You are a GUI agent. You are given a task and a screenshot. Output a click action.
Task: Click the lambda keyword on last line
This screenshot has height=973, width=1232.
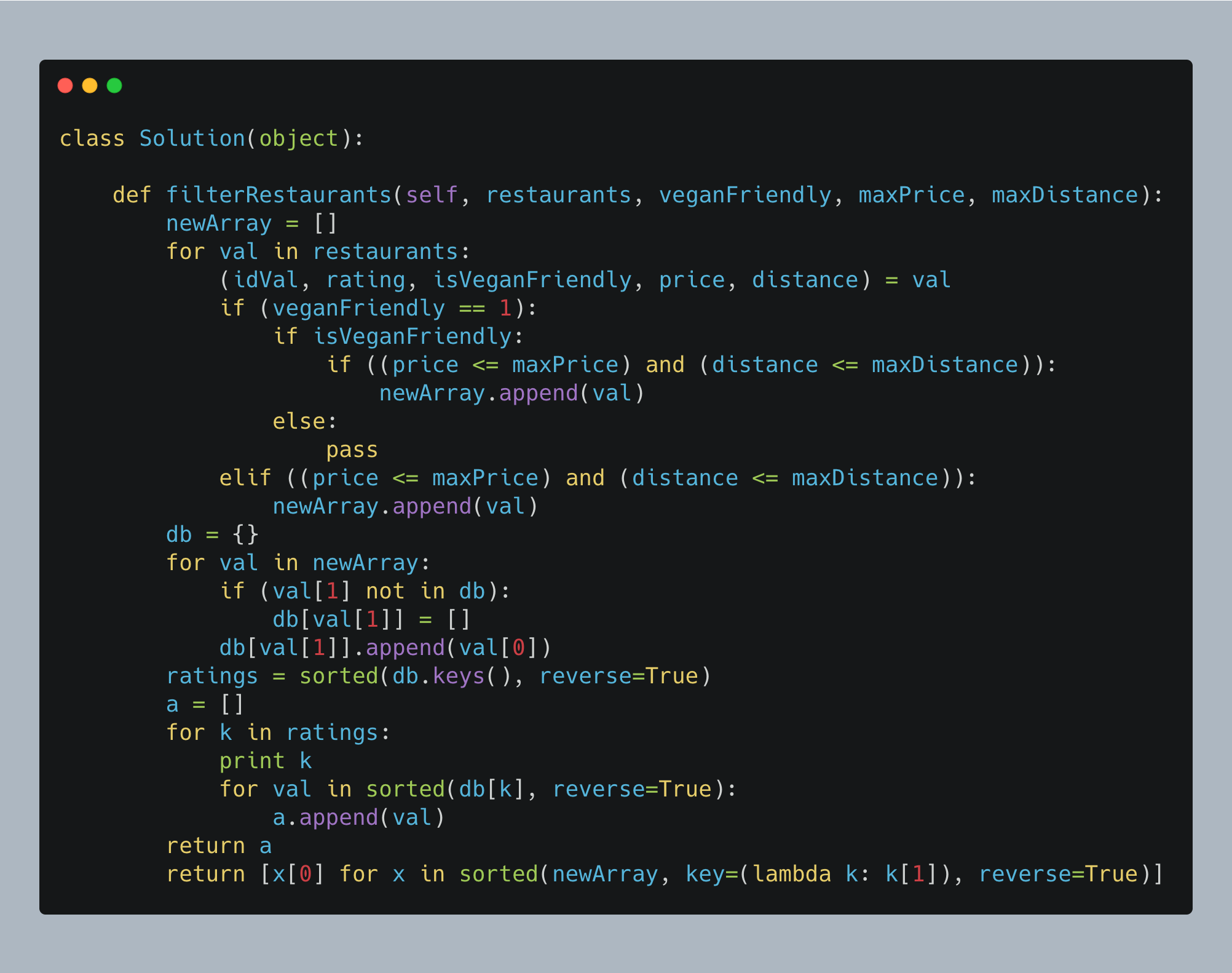[x=792, y=874]
